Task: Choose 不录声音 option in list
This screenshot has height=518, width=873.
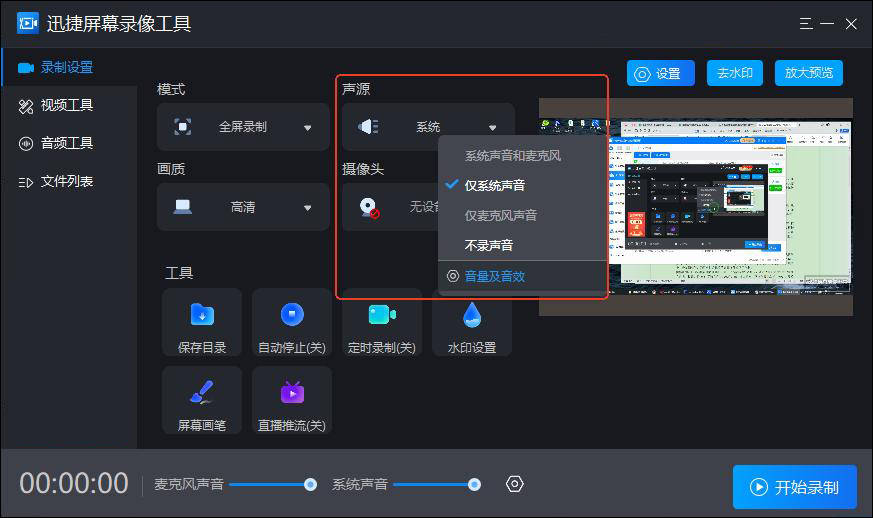Action: click(x=489, y=245)
